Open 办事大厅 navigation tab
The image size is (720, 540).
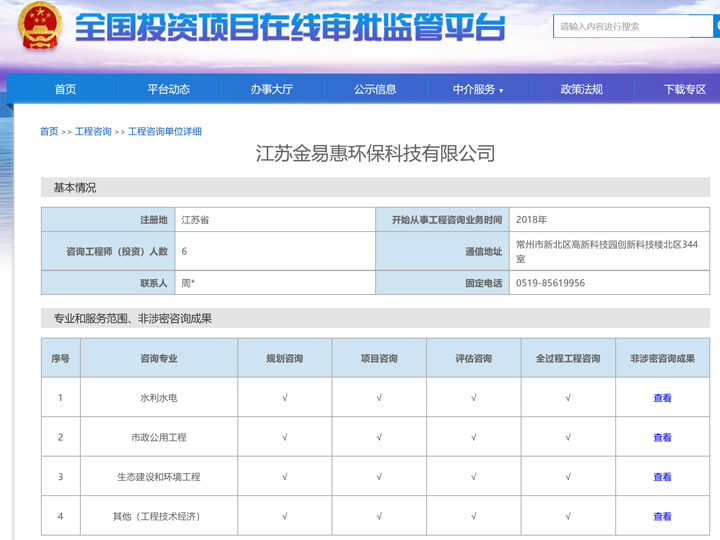272,89
